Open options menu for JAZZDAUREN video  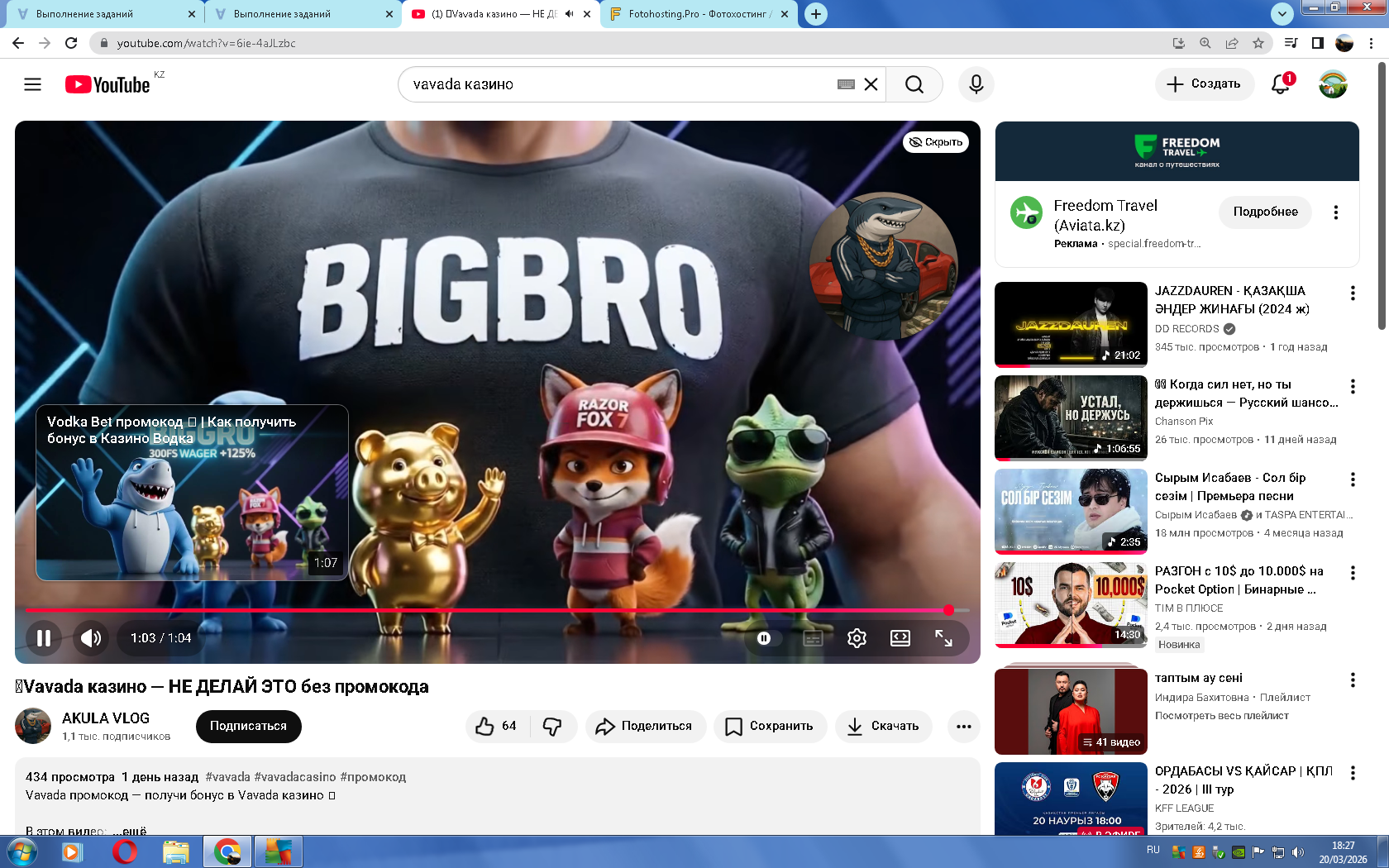[x=1353, y=293]
